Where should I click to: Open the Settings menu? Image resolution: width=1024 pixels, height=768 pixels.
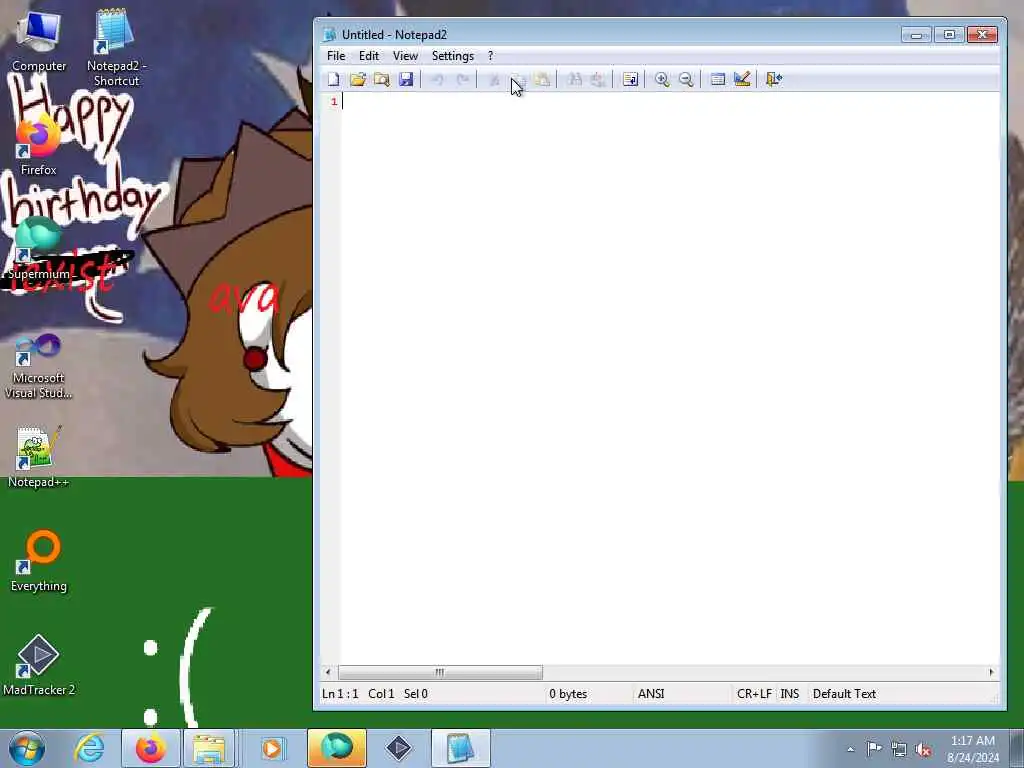click(x=453, y=56)
